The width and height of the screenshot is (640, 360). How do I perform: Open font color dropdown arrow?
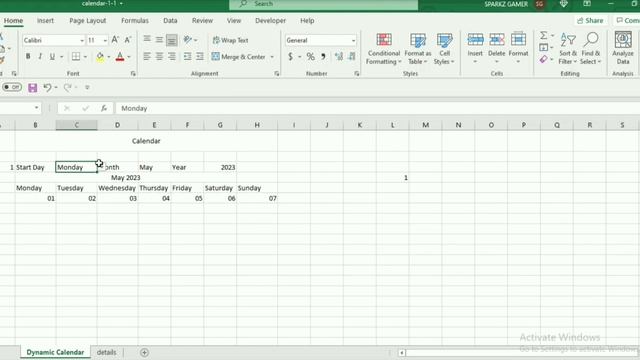coord(129,57)
